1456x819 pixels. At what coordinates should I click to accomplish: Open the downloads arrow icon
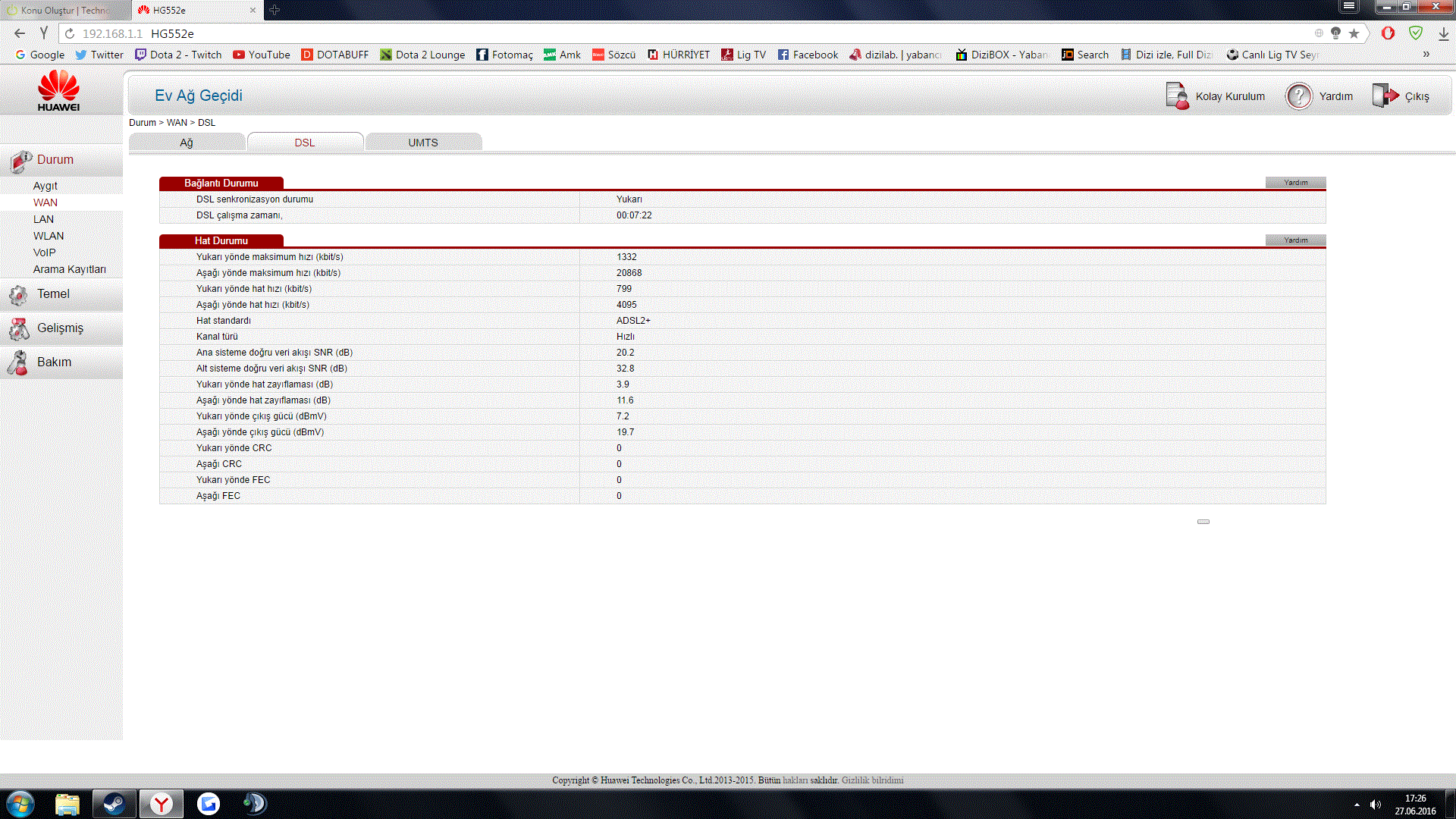1443,33
